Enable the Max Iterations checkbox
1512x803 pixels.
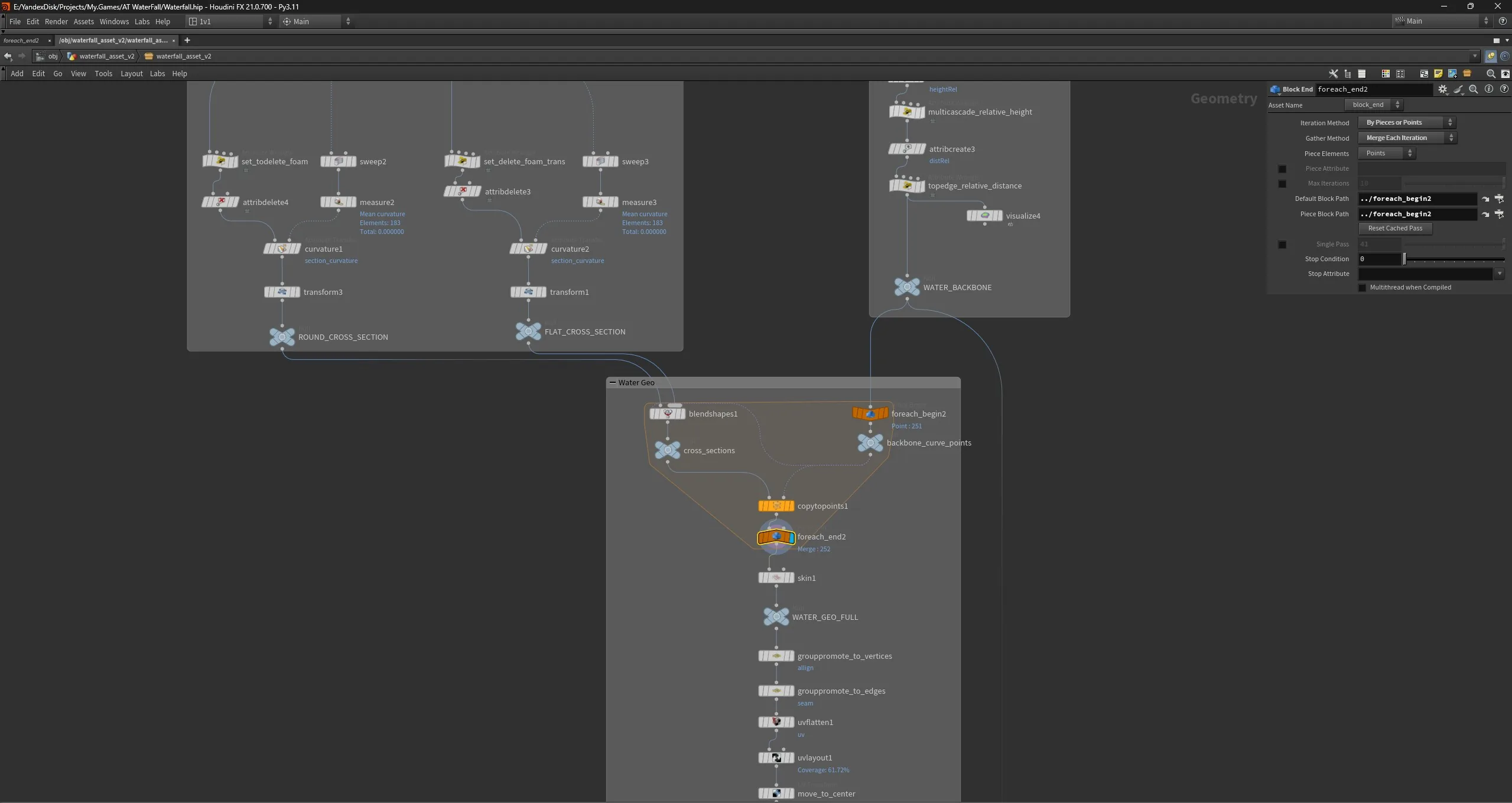click(1282, 184)
